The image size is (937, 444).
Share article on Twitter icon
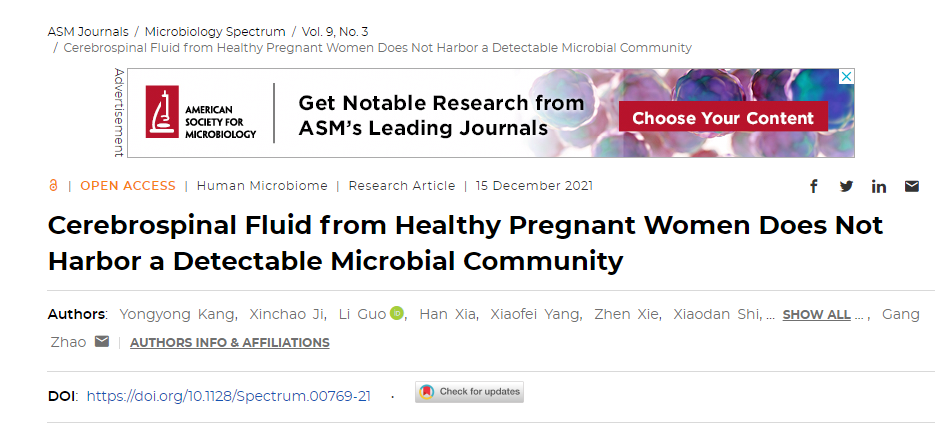(846, 186)
